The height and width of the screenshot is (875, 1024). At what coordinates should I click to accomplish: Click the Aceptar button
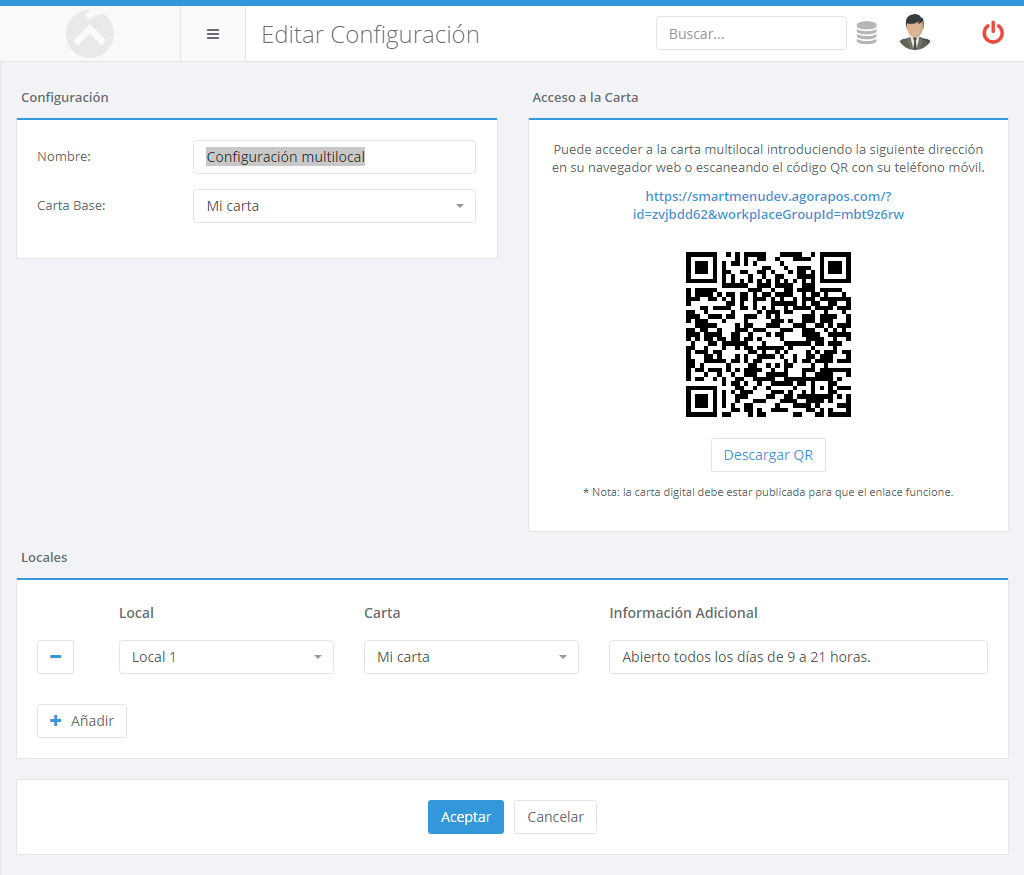click(466, 817)
